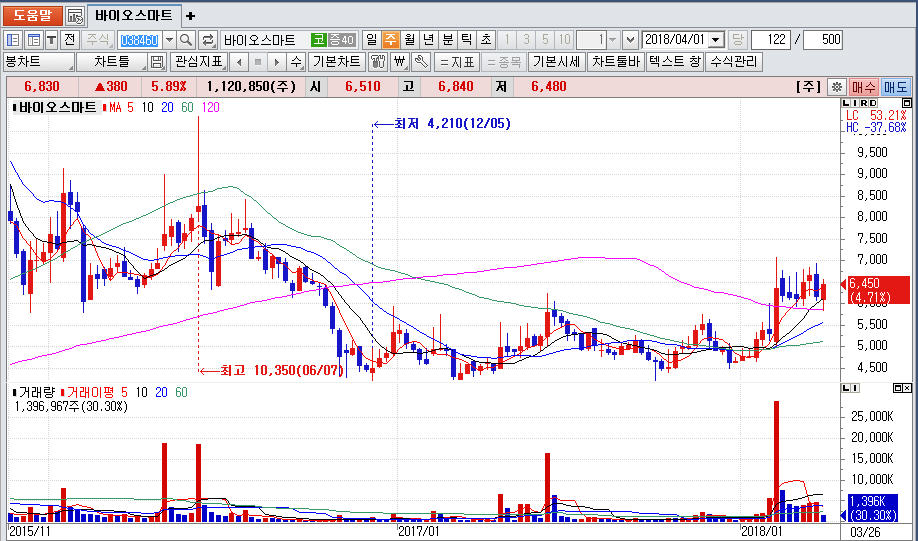Open the 2018/04/01 date dropdown
The height and width of the screenshot is (541, 918).
[x=716, y=40]
